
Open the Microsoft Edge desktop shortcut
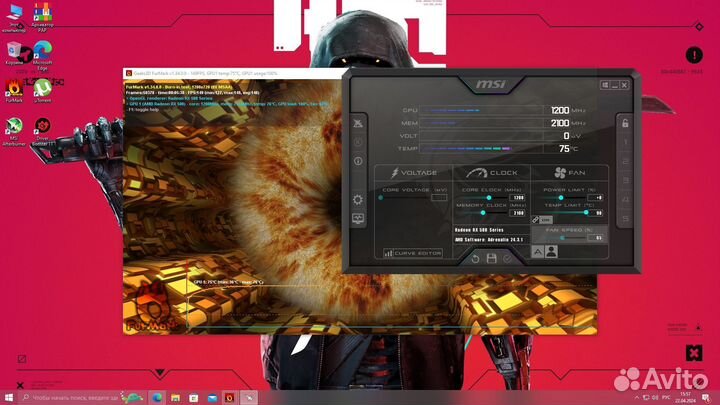click(x=42, y=54)
